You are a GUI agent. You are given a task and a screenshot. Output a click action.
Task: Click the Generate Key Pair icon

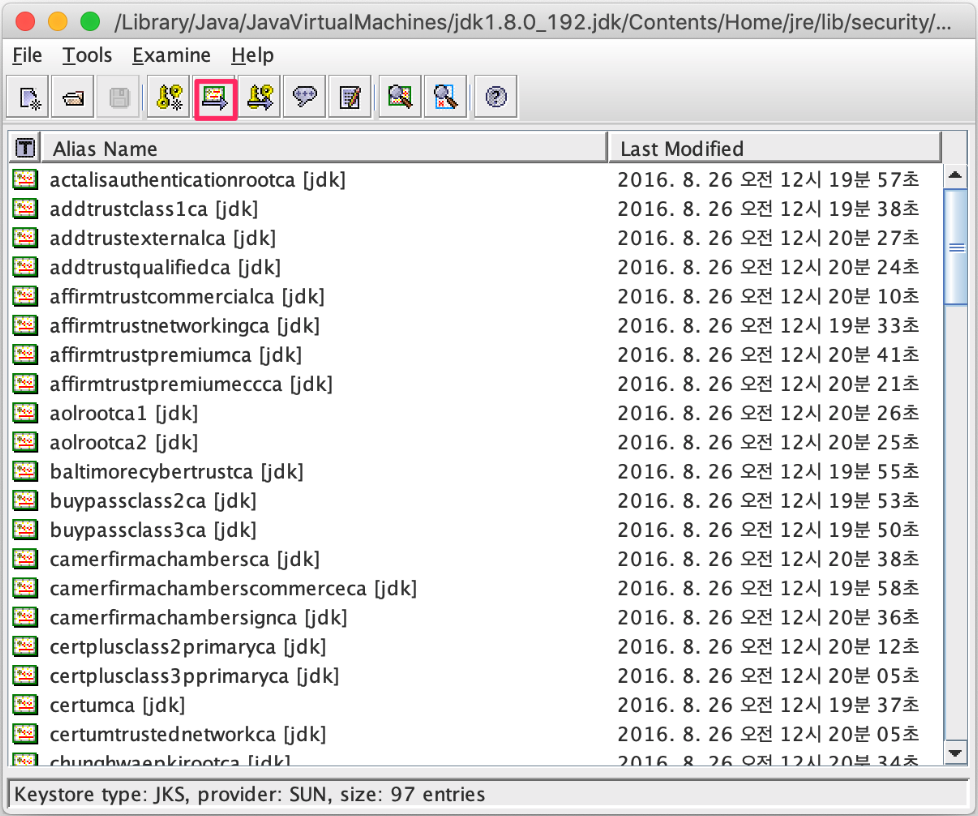click(167, 97)
